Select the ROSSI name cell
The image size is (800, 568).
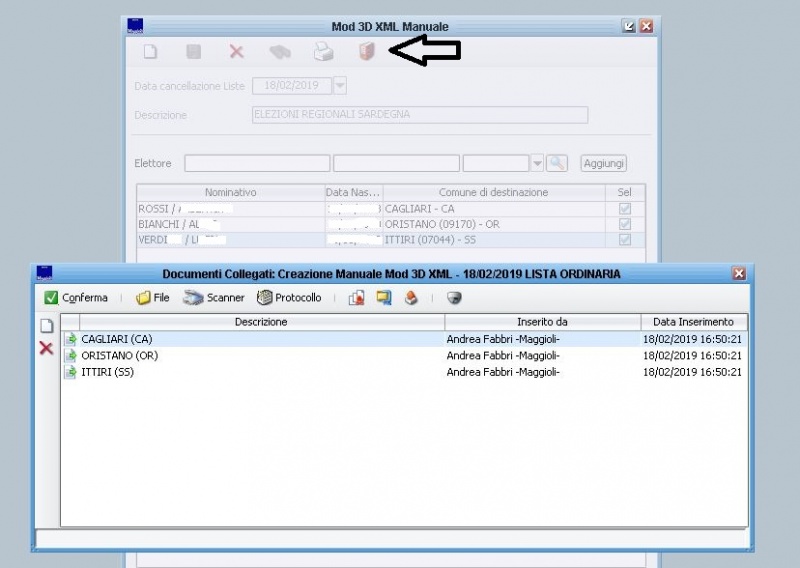[231, 209]
